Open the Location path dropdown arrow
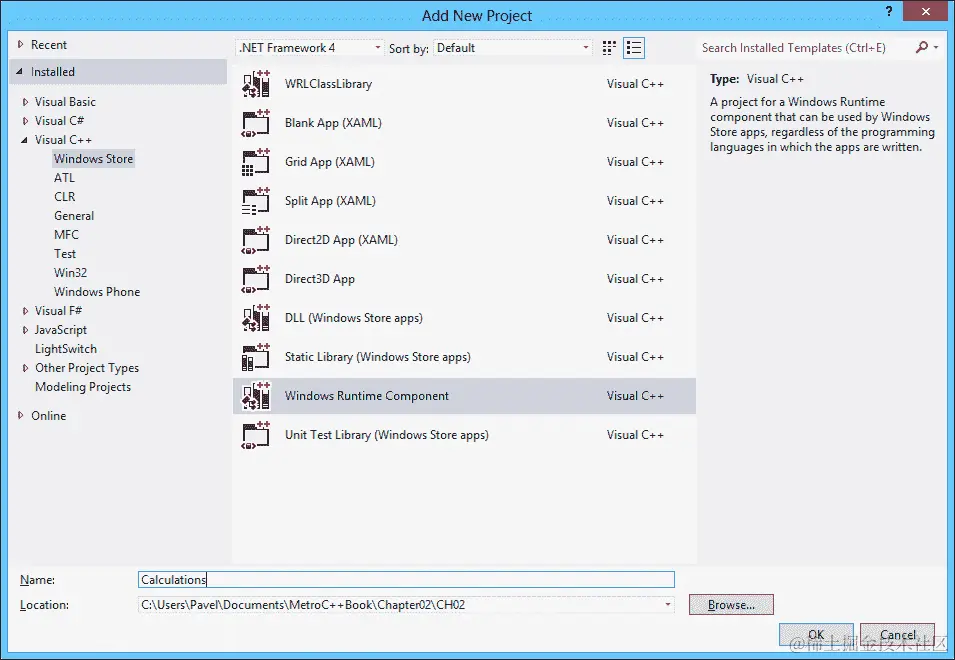 668,605
